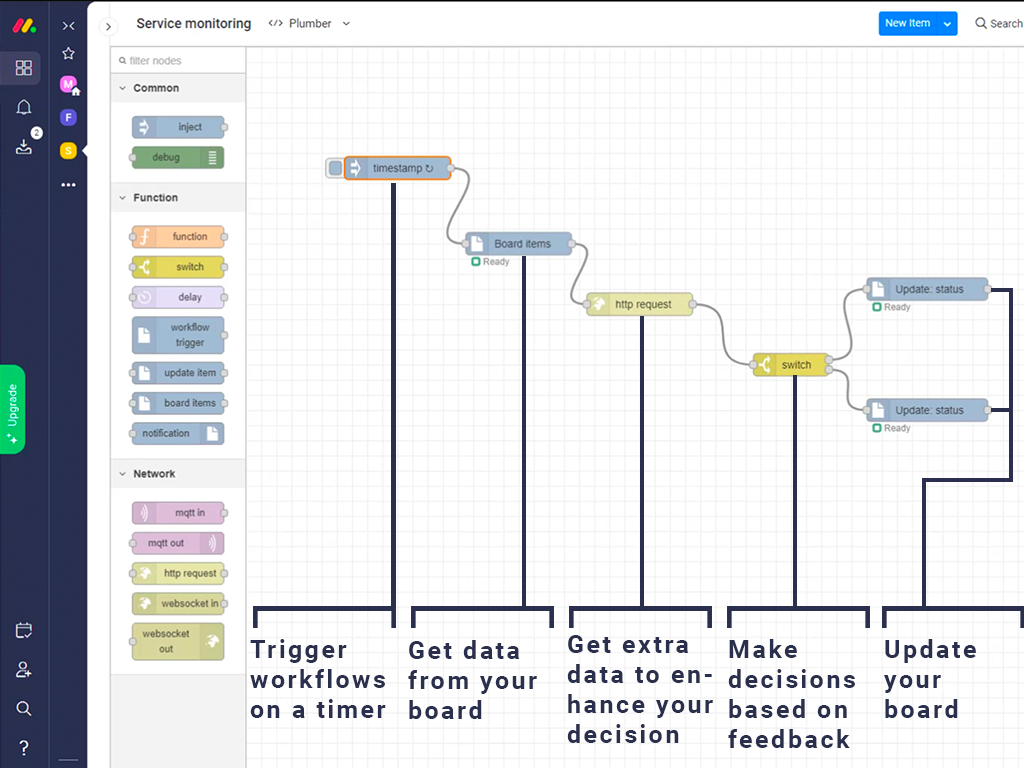1024x768 pixels.
Task: Select the upper Update: status node
Action: [927, 289]
